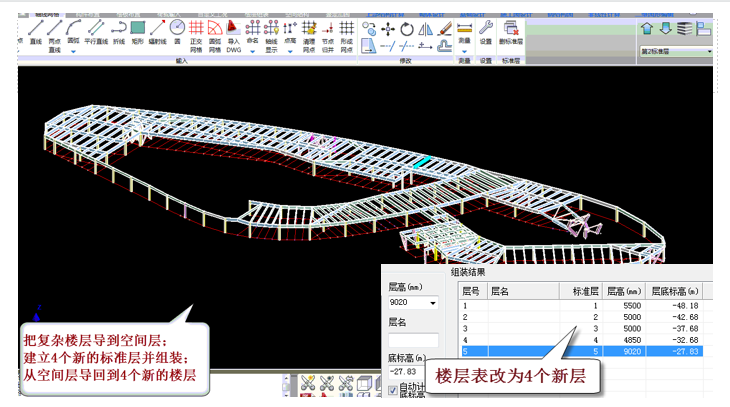Image resolution: width=730 pixels, height=407 pixels.
Task: Click the 层底标高(m) column header
Action: [674, 292]
